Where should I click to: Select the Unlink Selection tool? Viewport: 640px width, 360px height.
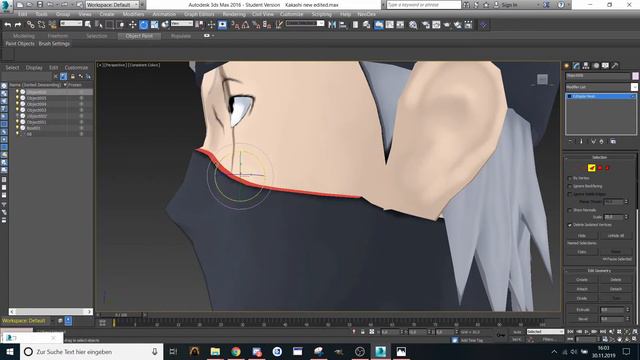(41, 25)
